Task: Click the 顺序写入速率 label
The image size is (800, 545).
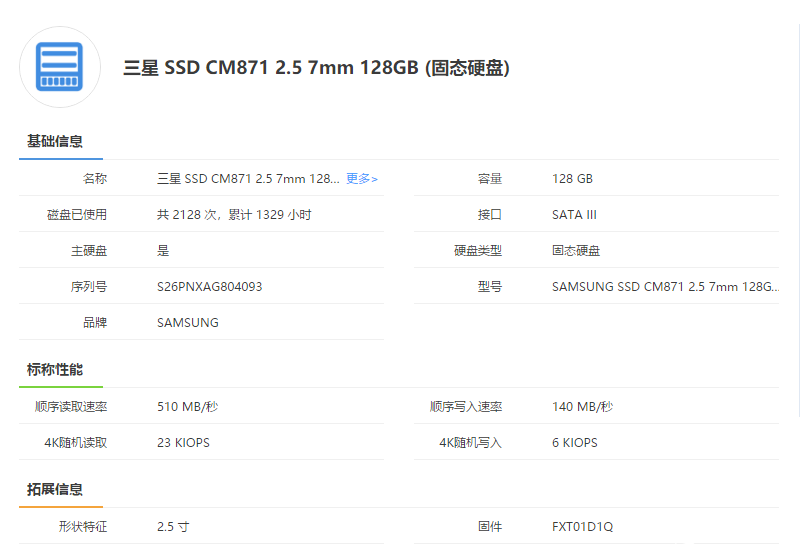Action: pos(466,407)
